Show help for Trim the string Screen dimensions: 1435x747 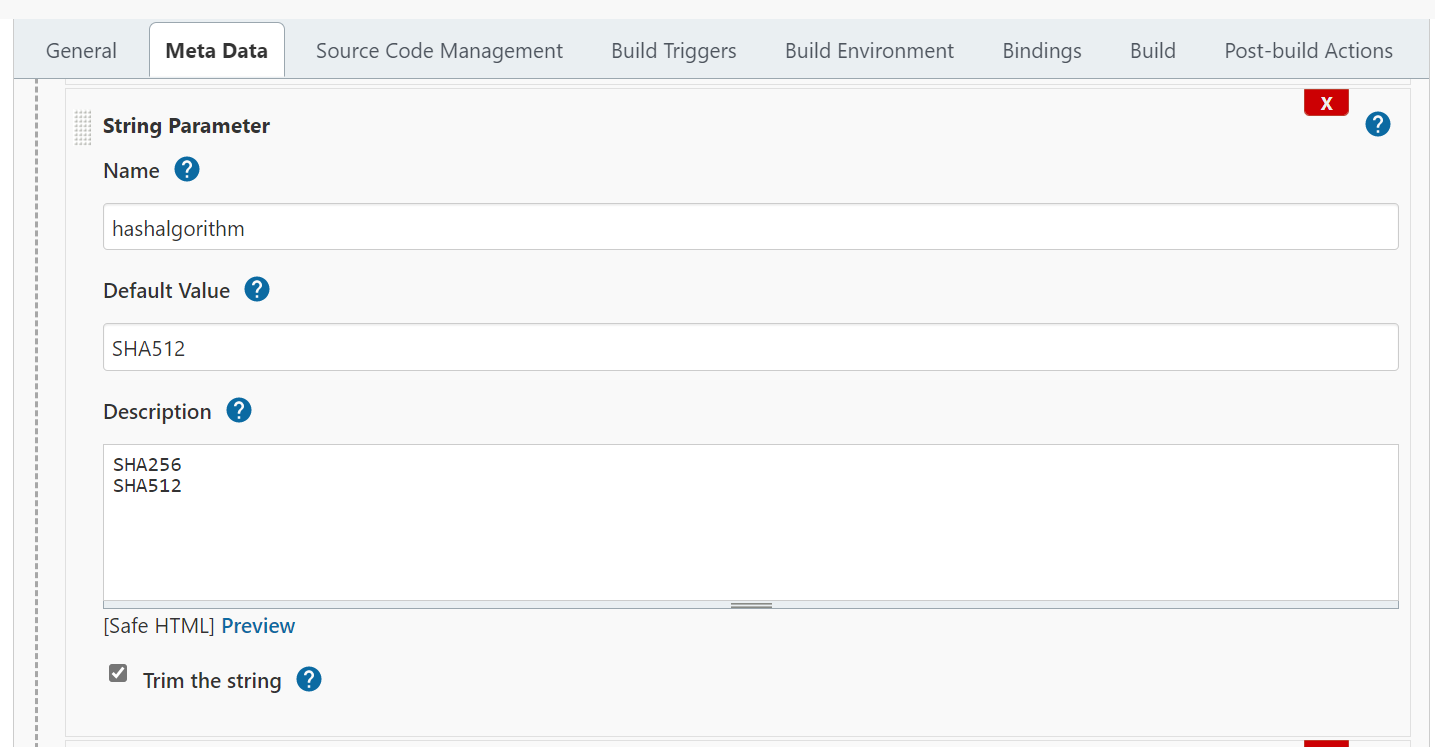click(309, 680)
